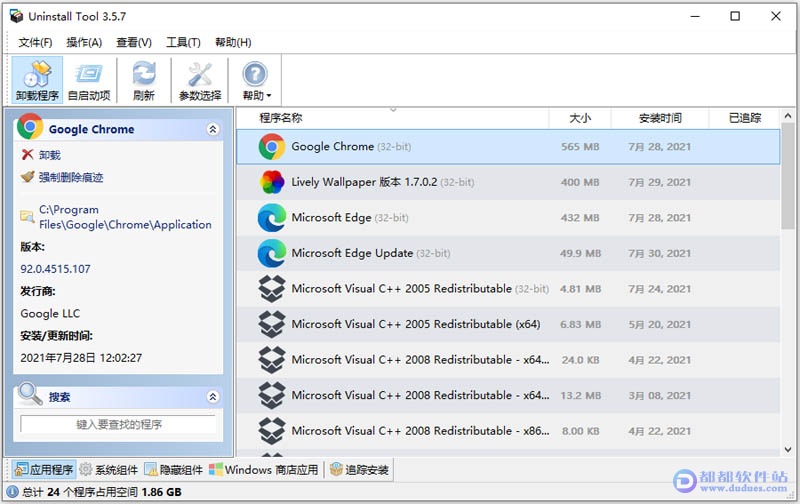Click the 卸载 uninstall link

(49, 155)
